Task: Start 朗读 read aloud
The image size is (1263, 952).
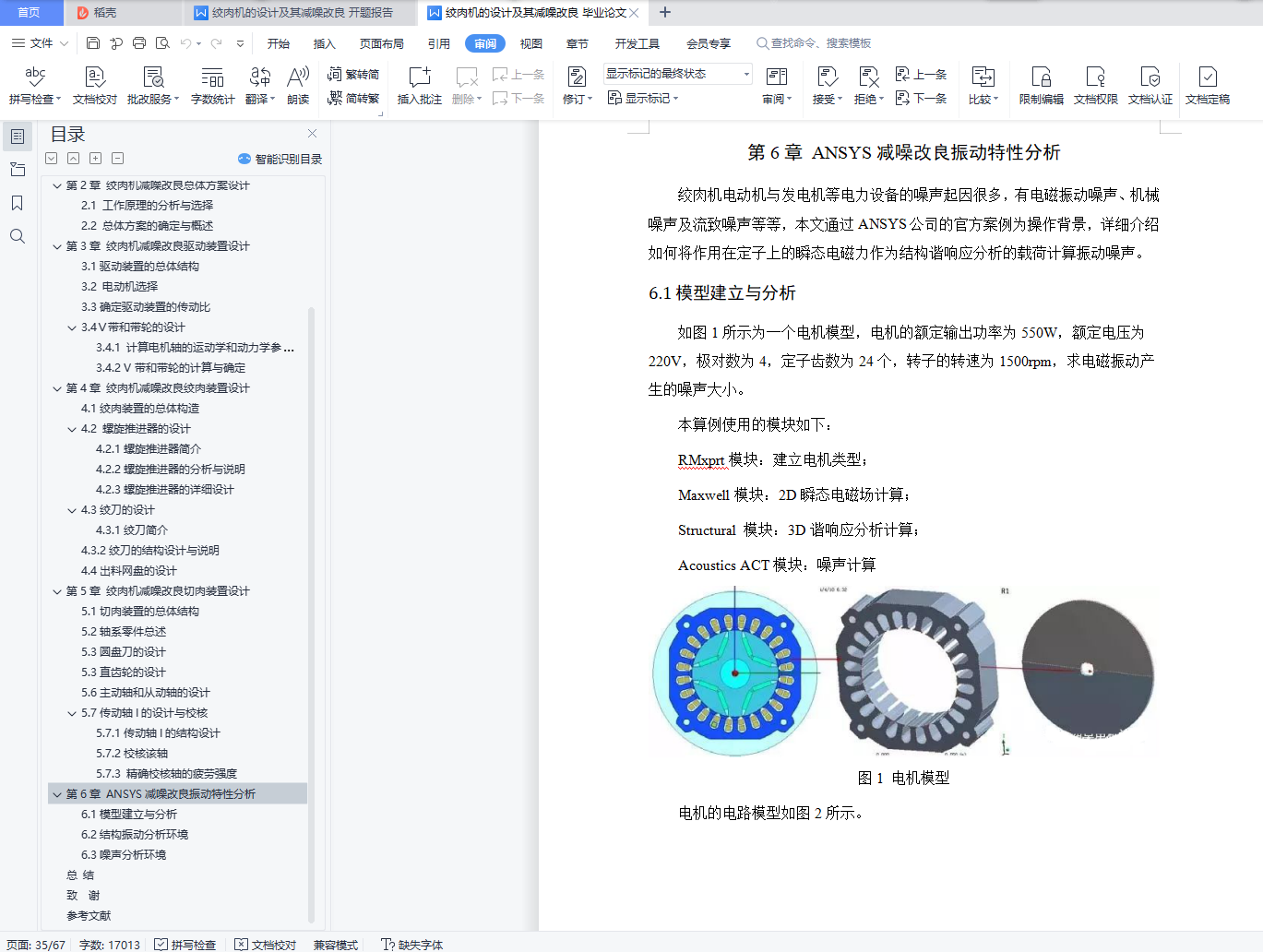Action: click(x=298, y=85)
